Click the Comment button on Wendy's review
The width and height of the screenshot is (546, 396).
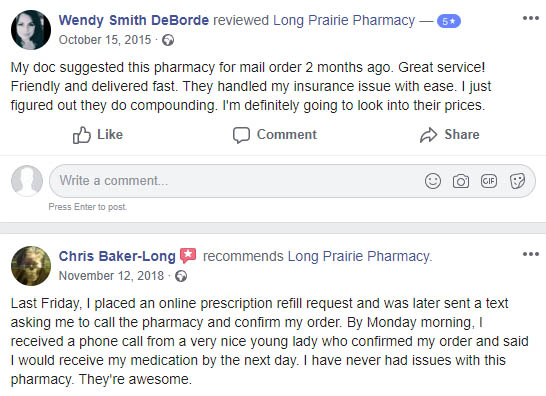click(275, 135)
